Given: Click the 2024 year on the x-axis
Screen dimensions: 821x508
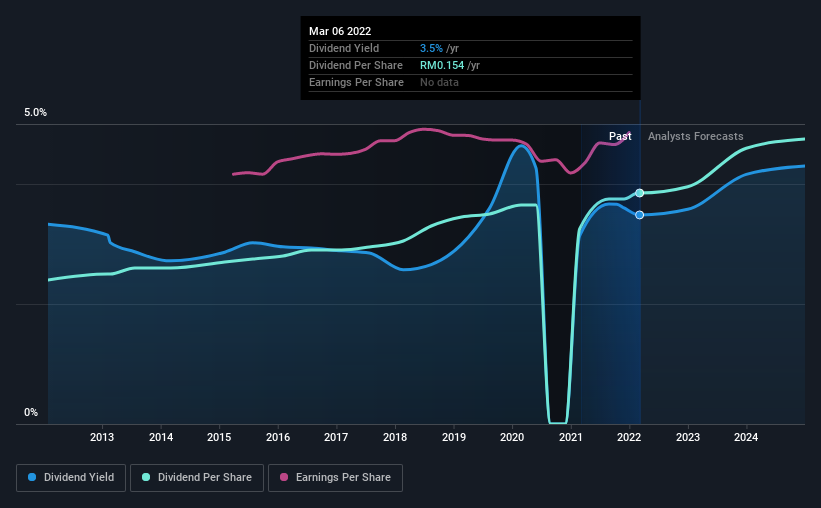Looking at the screenshot, I should tap(746, 437).
